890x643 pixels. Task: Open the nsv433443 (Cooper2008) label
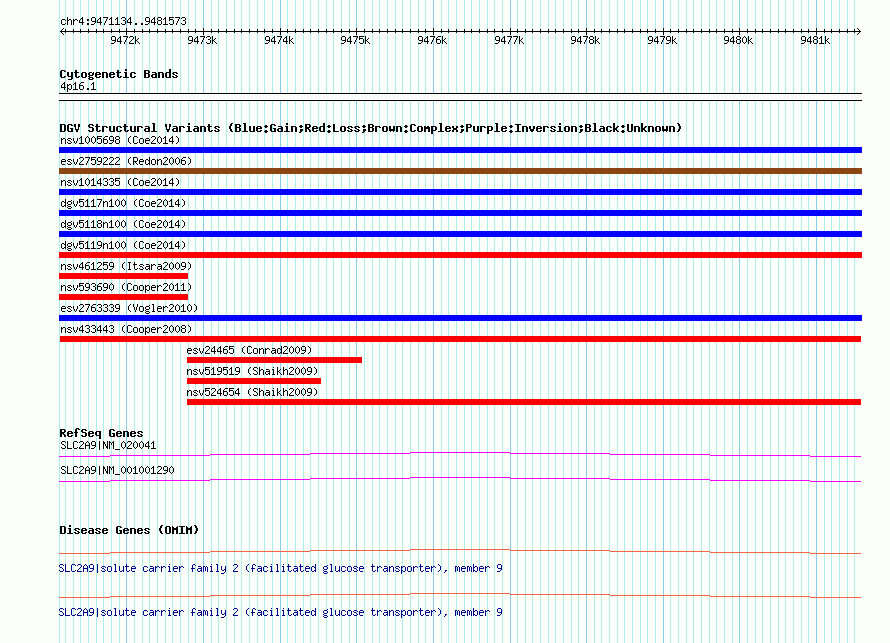tap(126, 329)
